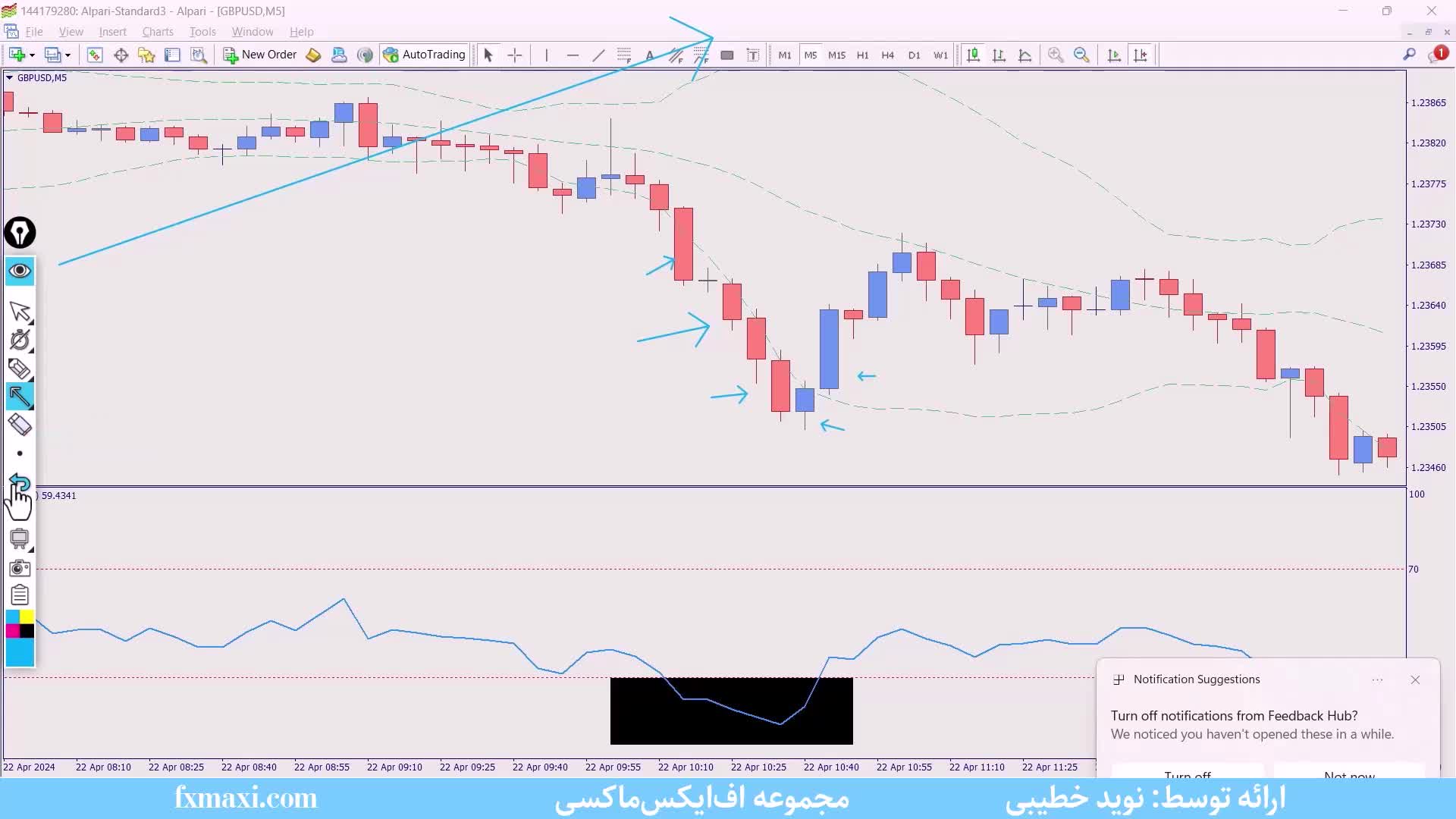1456x819 pixels.
Task: Open the Charts menu
Action: point(158,32)
